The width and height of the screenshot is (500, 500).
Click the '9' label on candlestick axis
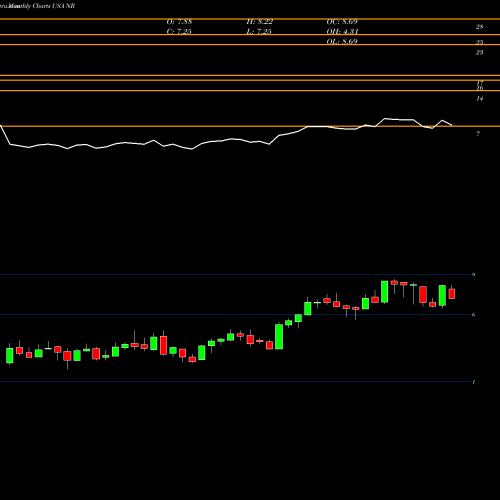pyautogui.click(x=473, y=275)
